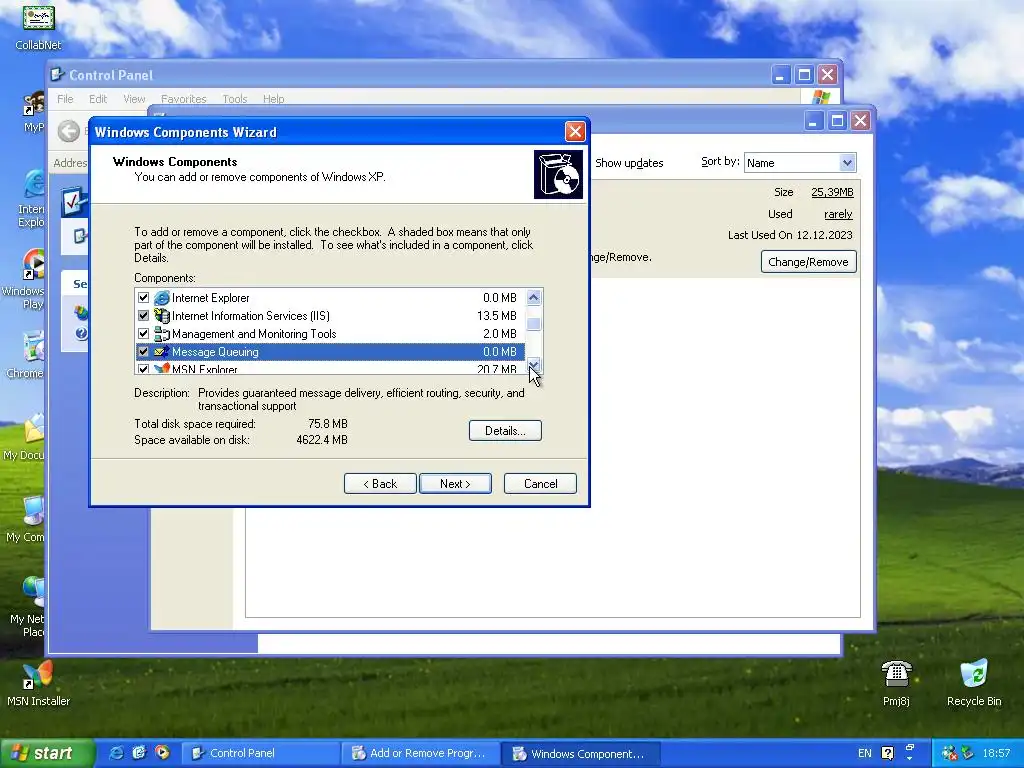Click the help question mark tray icon
Screen dimensions: 1024x768
pos(888,753)
